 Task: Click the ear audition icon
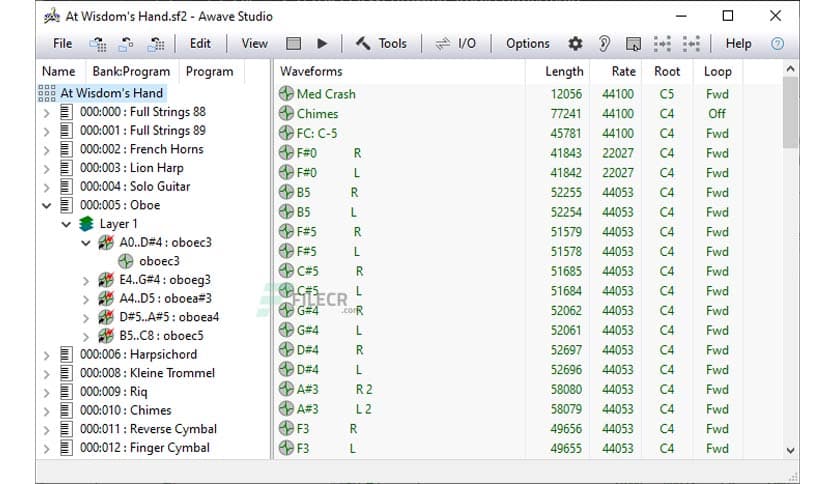pyautogui.click(x=604, y=44)
